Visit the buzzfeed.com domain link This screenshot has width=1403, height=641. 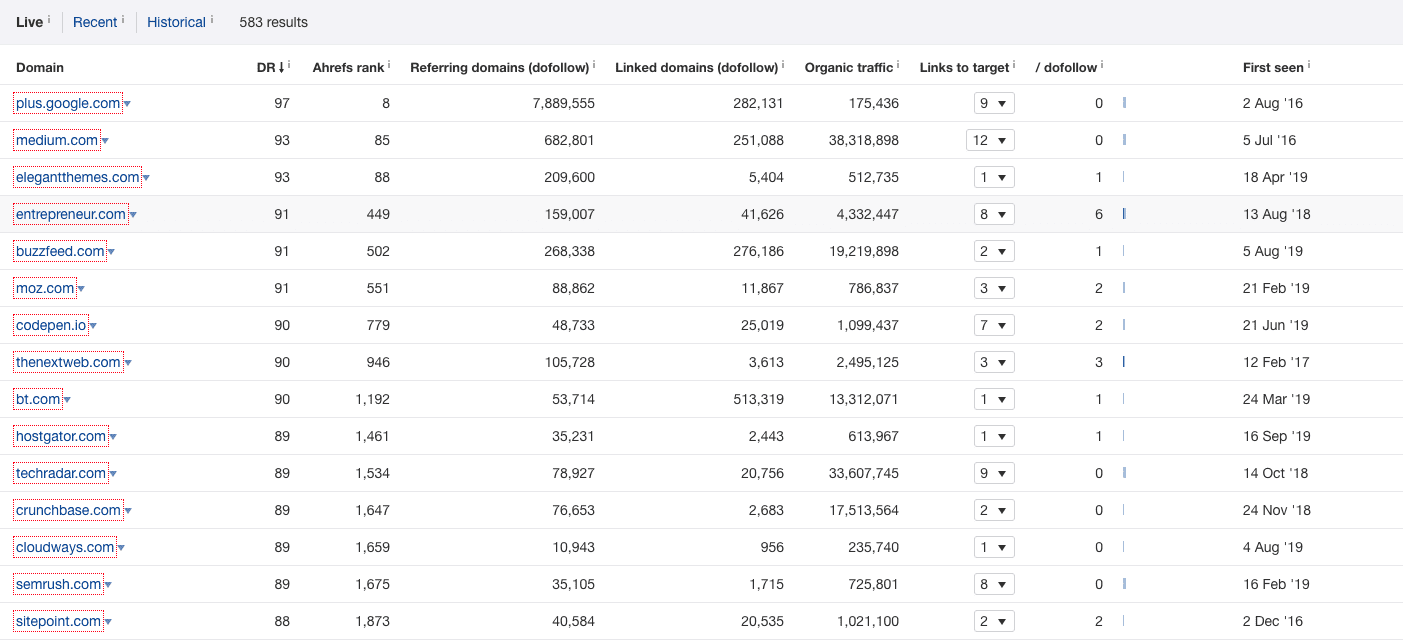60,251
